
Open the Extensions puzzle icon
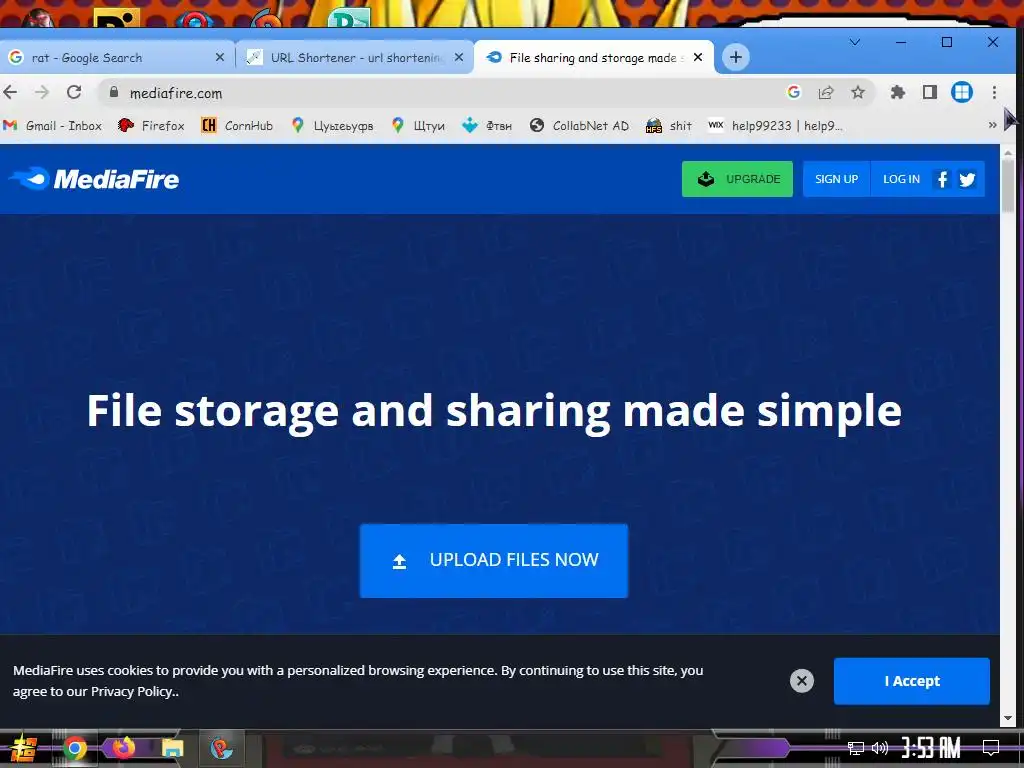click(898, 93)
